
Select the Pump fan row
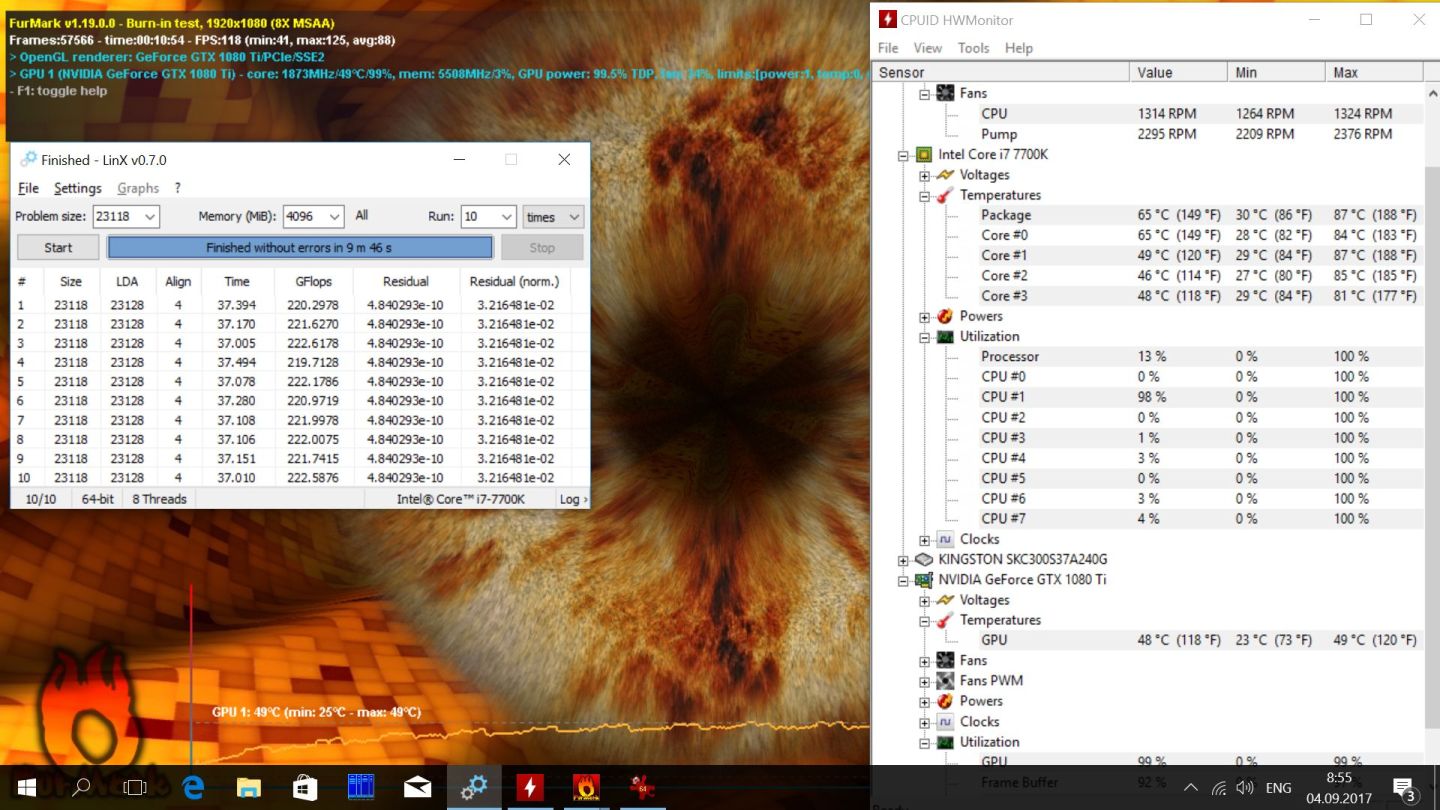coord(1148,134)
